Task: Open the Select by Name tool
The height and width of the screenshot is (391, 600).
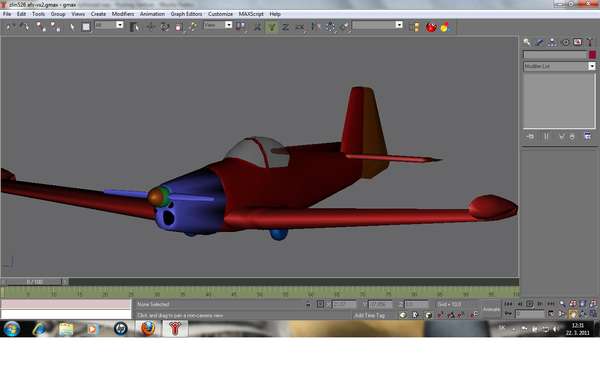Action: tap(135, 27)
